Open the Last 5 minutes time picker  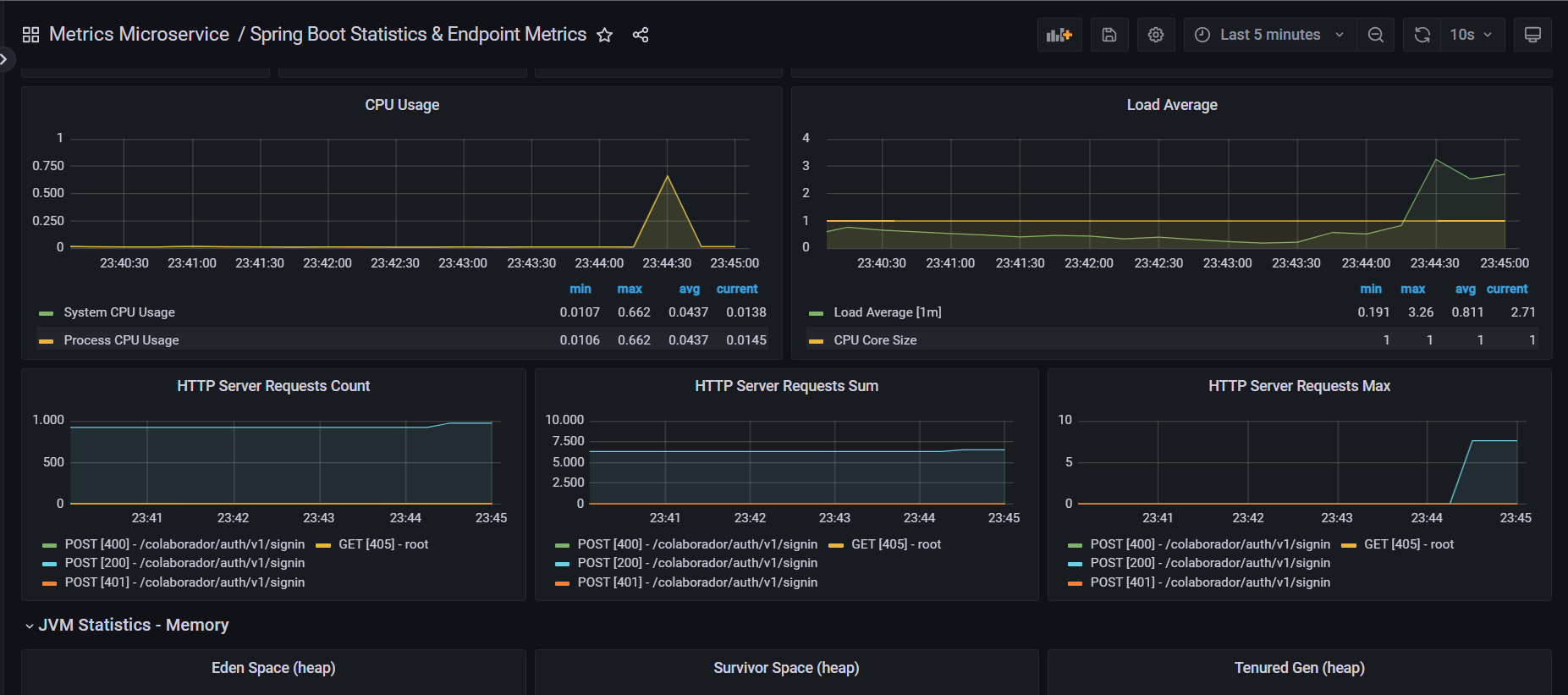tap(1269, 35)
